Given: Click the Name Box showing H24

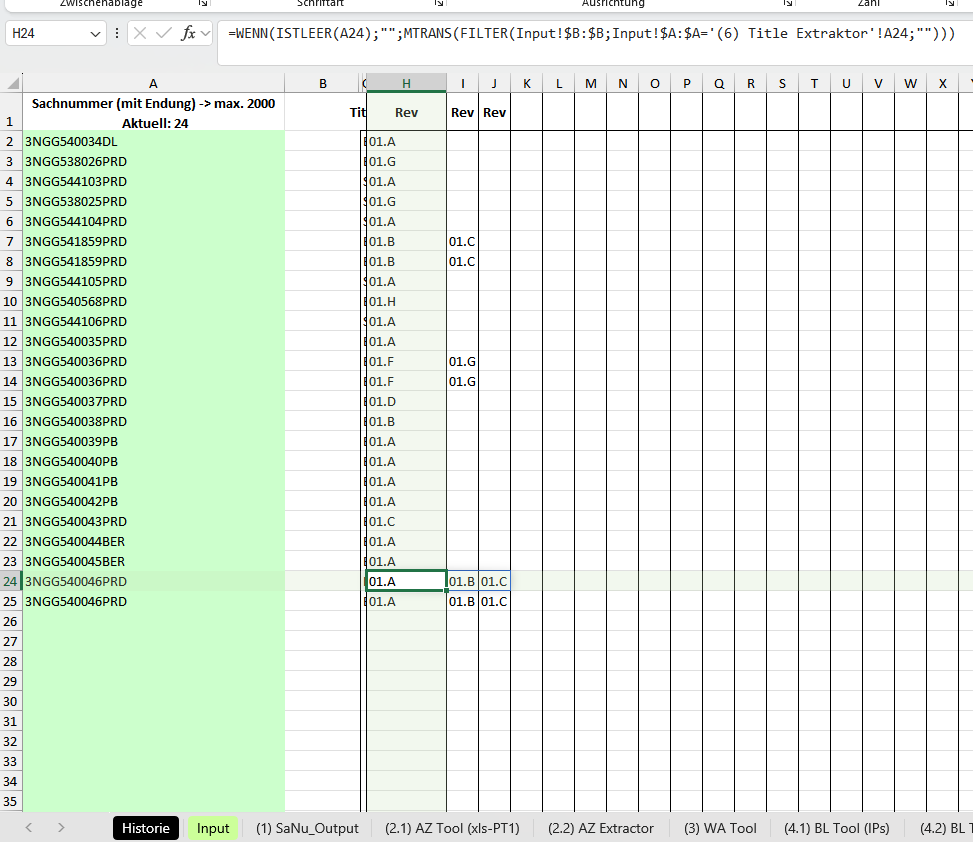Looking at the screenshot, I should (x=47, y=34).
